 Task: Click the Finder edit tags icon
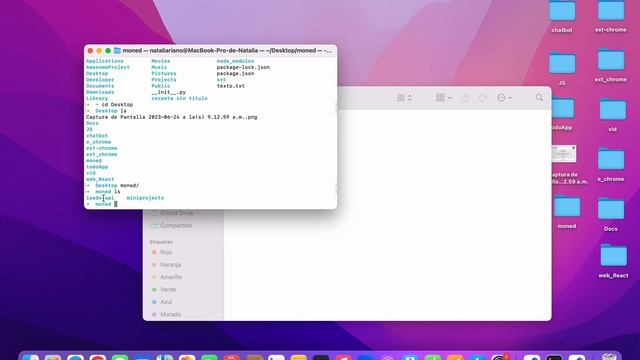coord(482,98)
